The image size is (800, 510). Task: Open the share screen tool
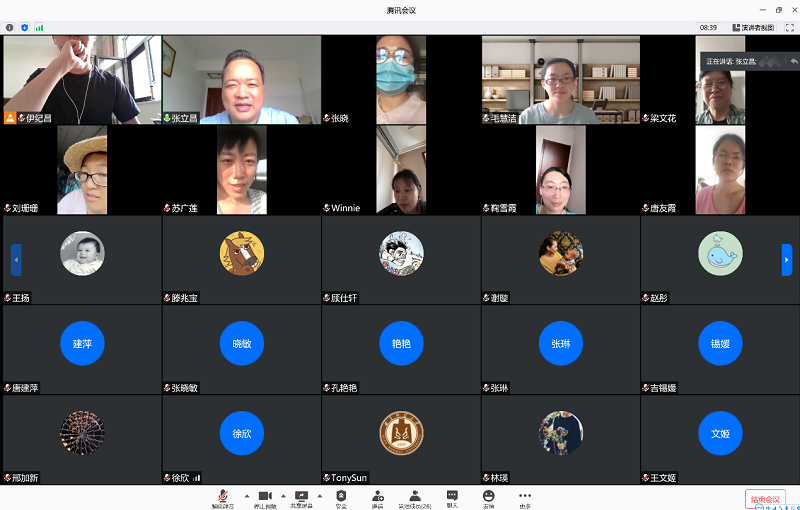[301, 497]
